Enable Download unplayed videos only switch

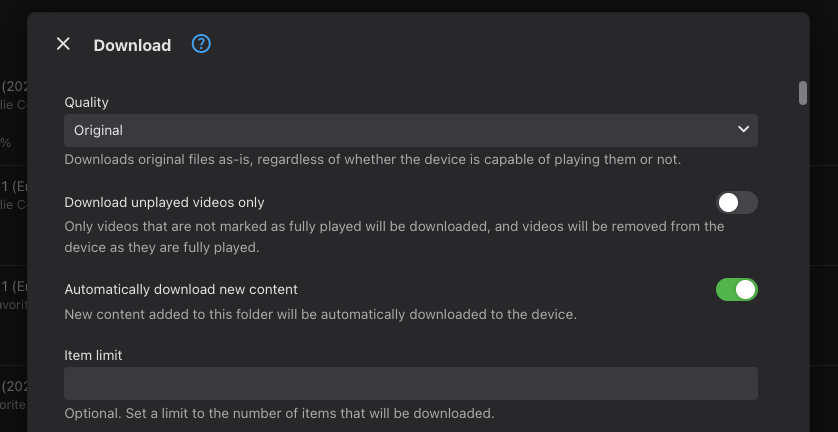pos(737,203)
